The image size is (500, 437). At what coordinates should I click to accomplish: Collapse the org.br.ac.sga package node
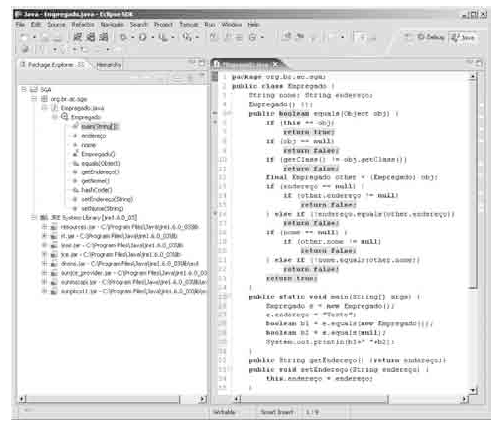point(34,99)
